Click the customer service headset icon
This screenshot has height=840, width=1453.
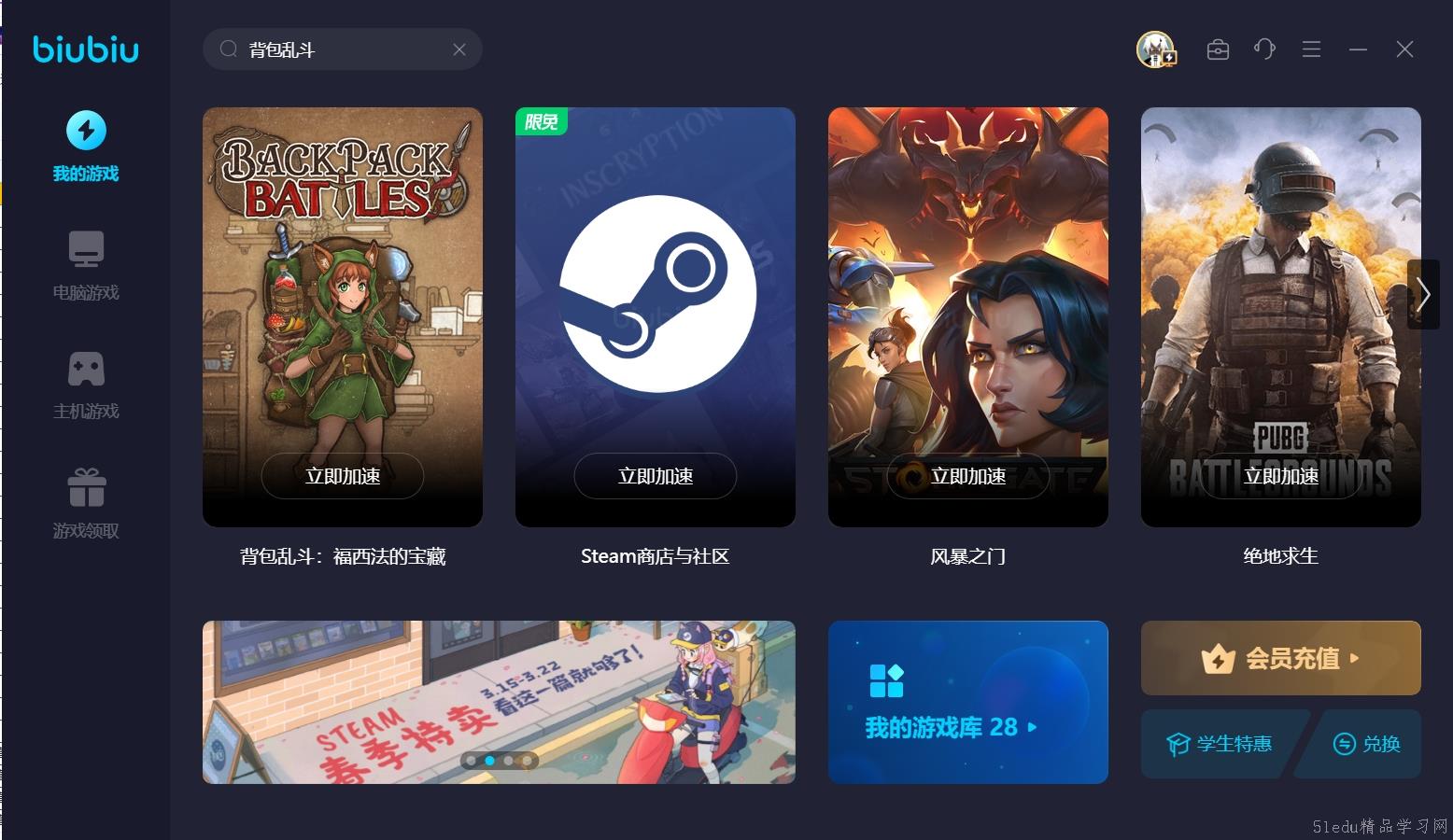point(1264,49)
